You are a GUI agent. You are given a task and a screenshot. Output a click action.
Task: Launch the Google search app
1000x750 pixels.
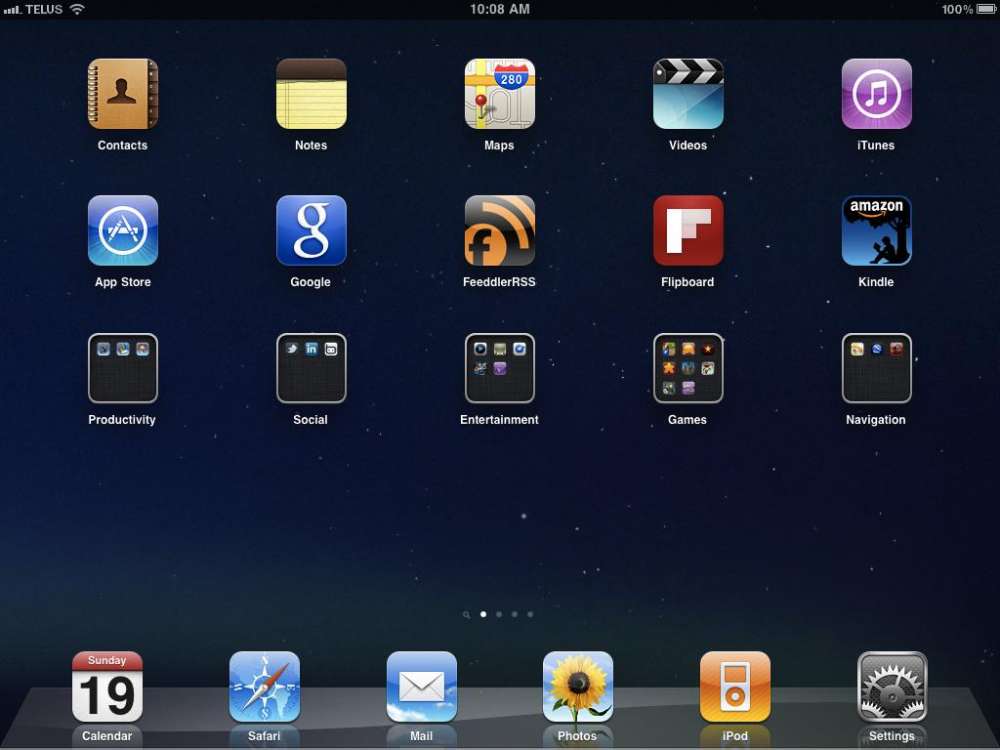tap(311, 231)
